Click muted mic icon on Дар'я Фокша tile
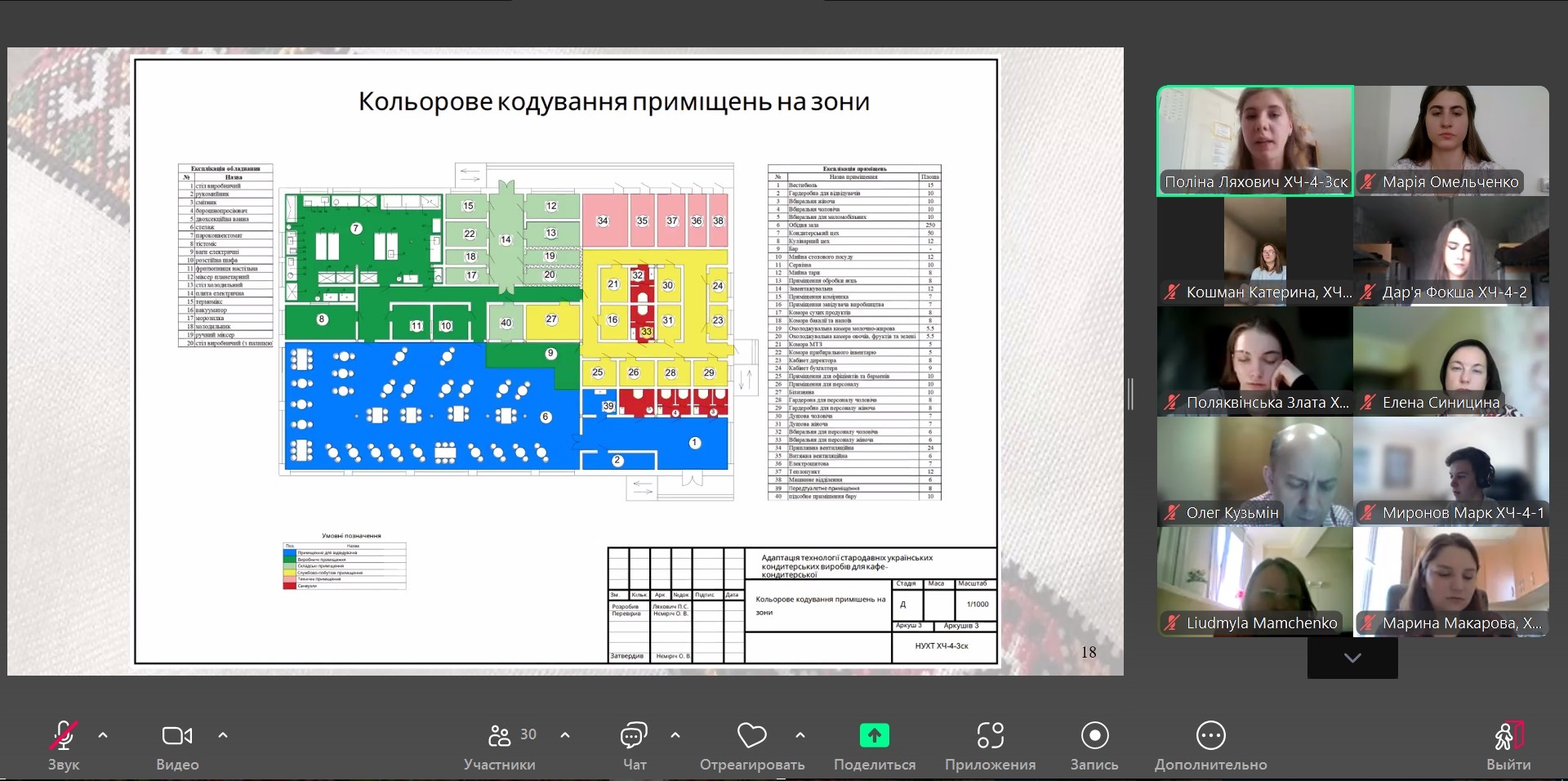The image size is (1568, 781). [x=1368, y=292]
